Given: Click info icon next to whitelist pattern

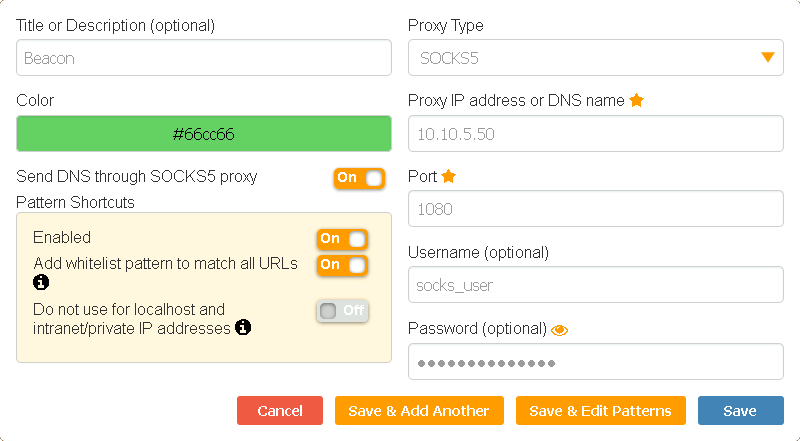Looking at the screenshot, I should pos(41,282).
